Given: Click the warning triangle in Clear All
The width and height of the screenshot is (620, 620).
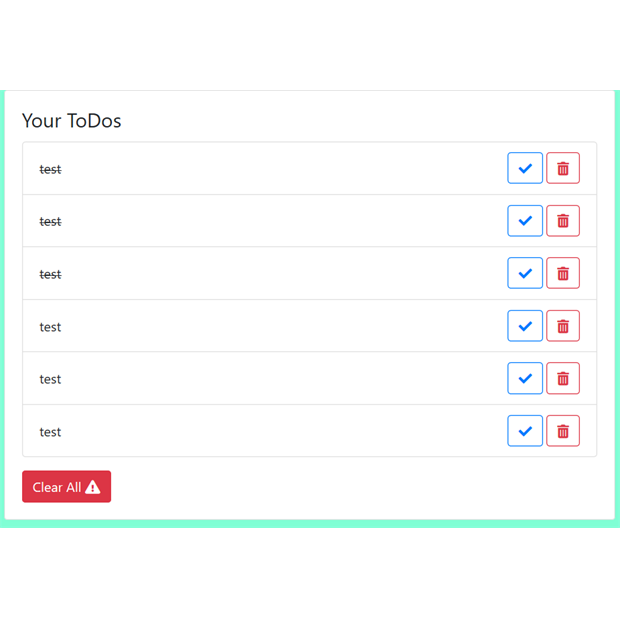Looking at the screenshot, I should click(93, 487).
